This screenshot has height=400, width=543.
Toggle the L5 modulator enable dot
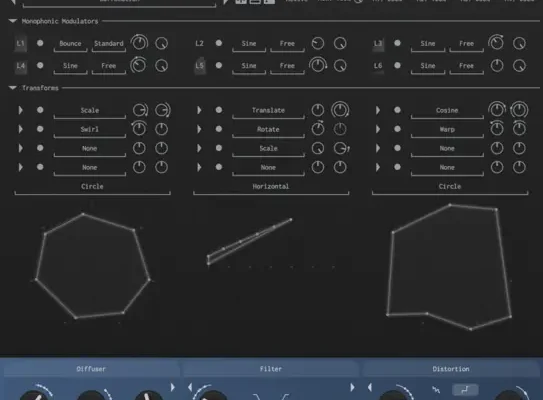219,65
